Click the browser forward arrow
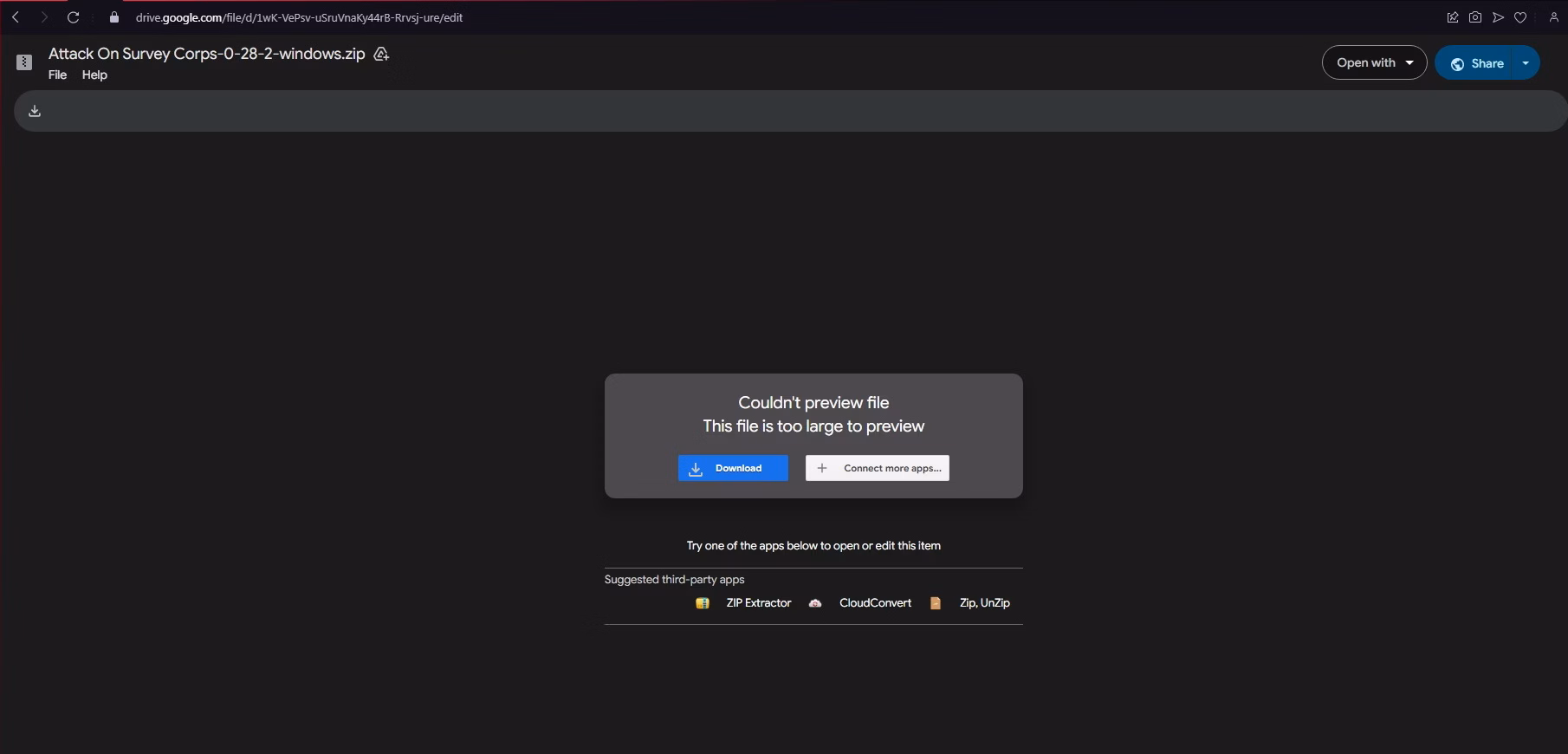The height and width of the screenshot is (754, 1568). 43,17
